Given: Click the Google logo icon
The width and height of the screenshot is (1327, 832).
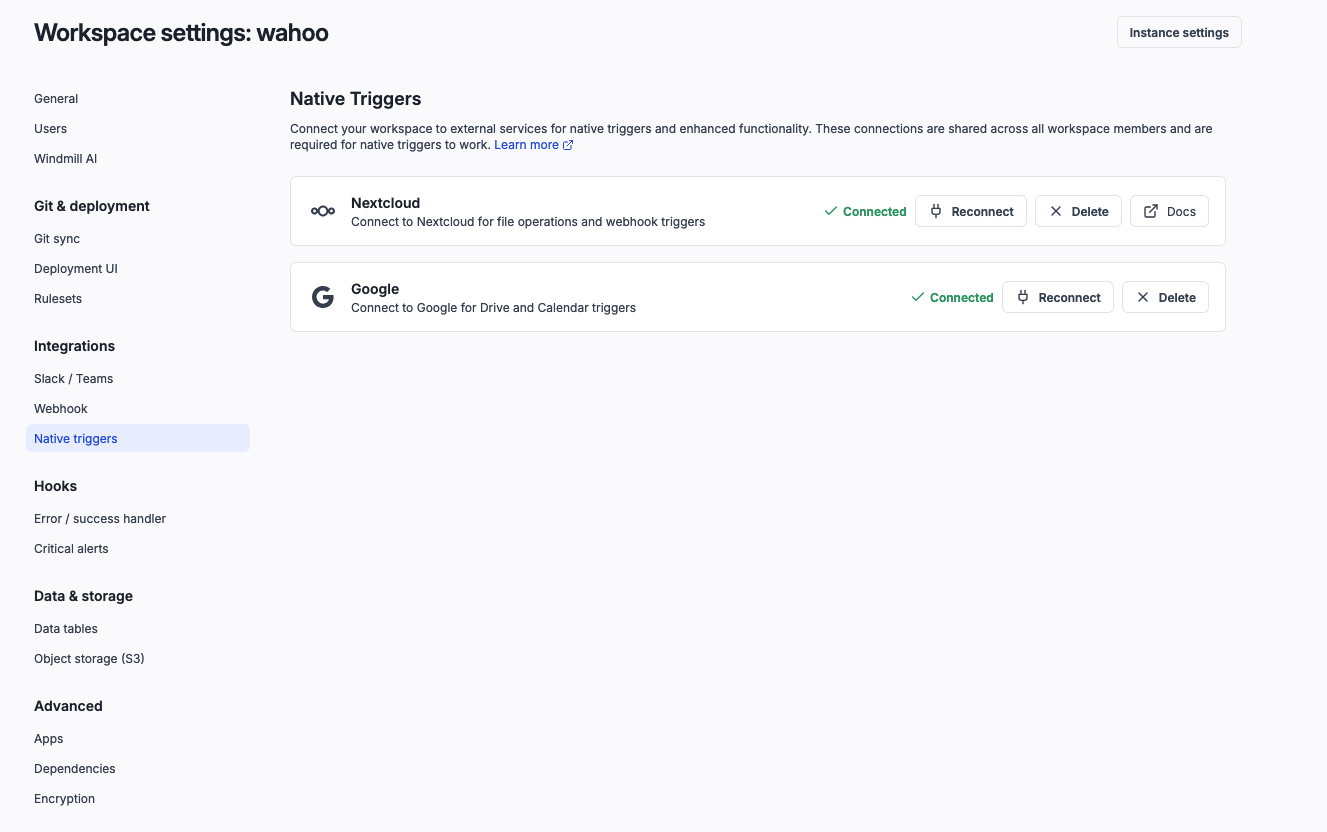Looking at the screenshot, I should pyautogui.click(x=322, y=296).
